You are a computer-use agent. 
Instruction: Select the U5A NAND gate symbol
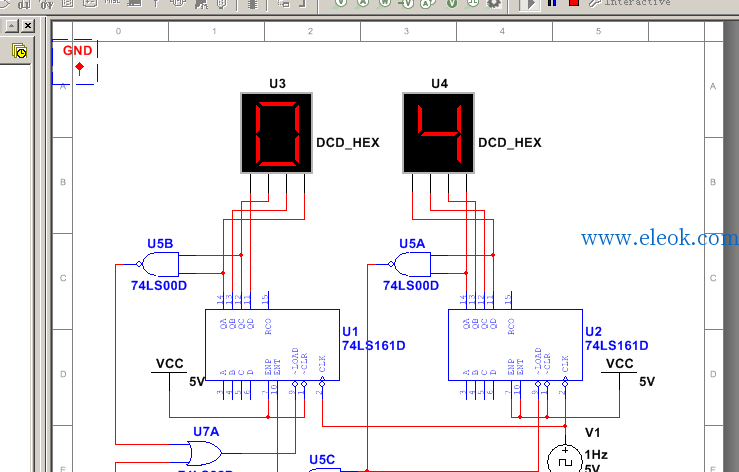[412, 264]
